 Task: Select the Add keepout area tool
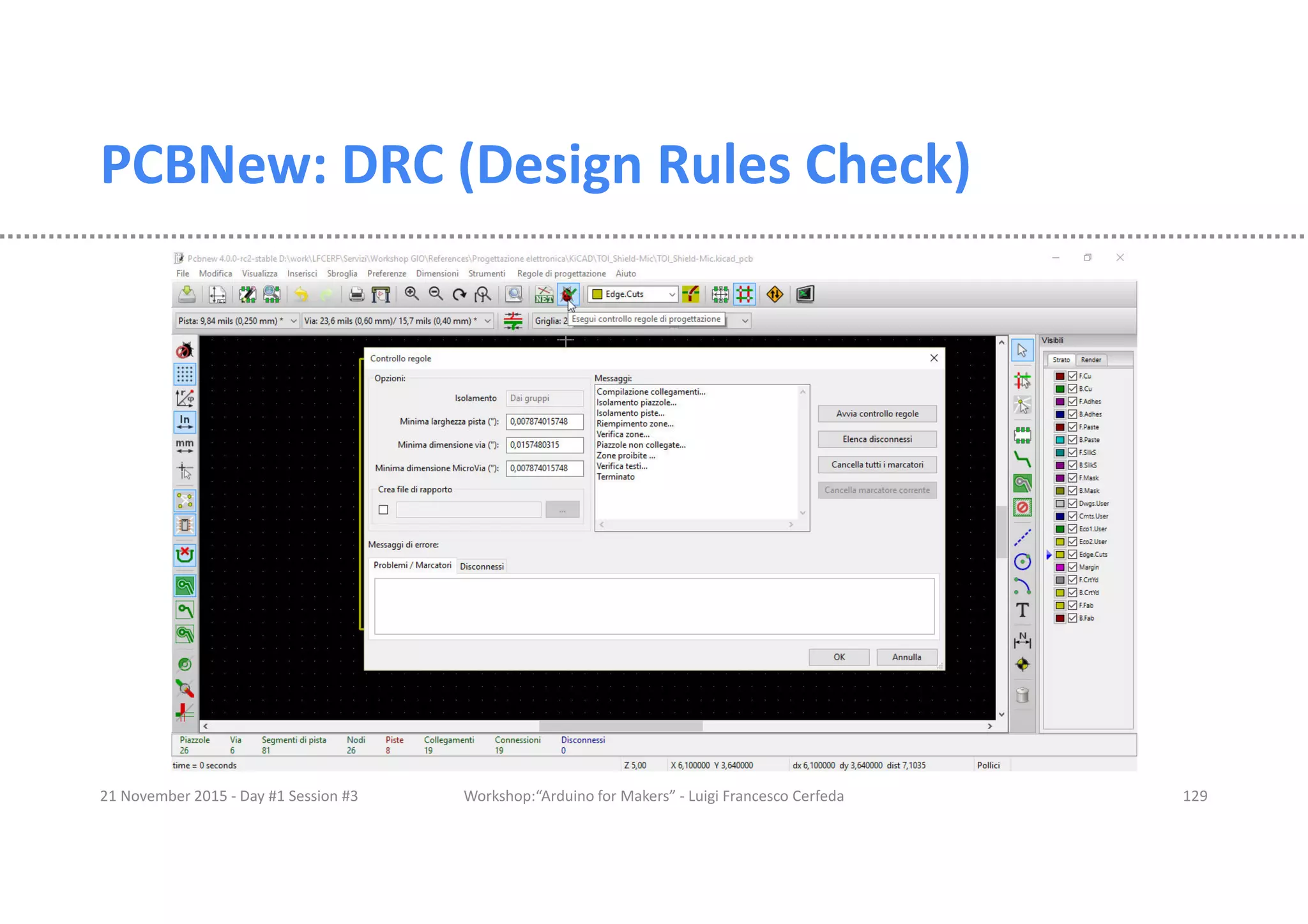click(x=1023, y=508)
